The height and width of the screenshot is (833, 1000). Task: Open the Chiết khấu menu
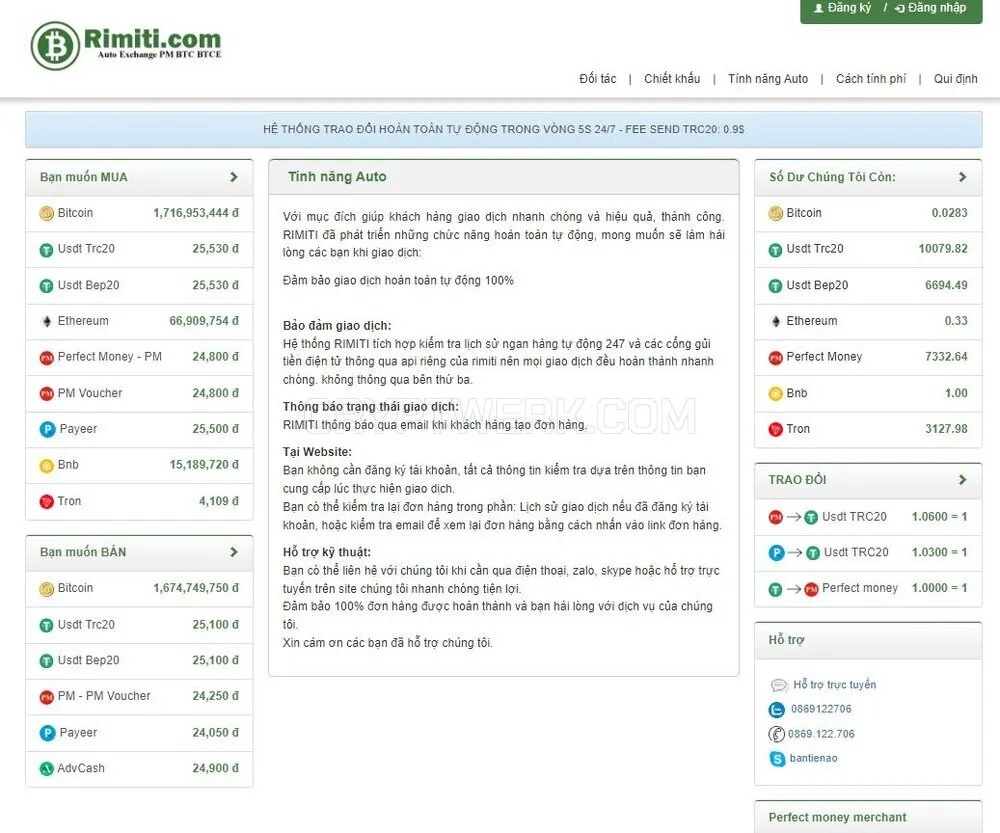pos(672,79)
